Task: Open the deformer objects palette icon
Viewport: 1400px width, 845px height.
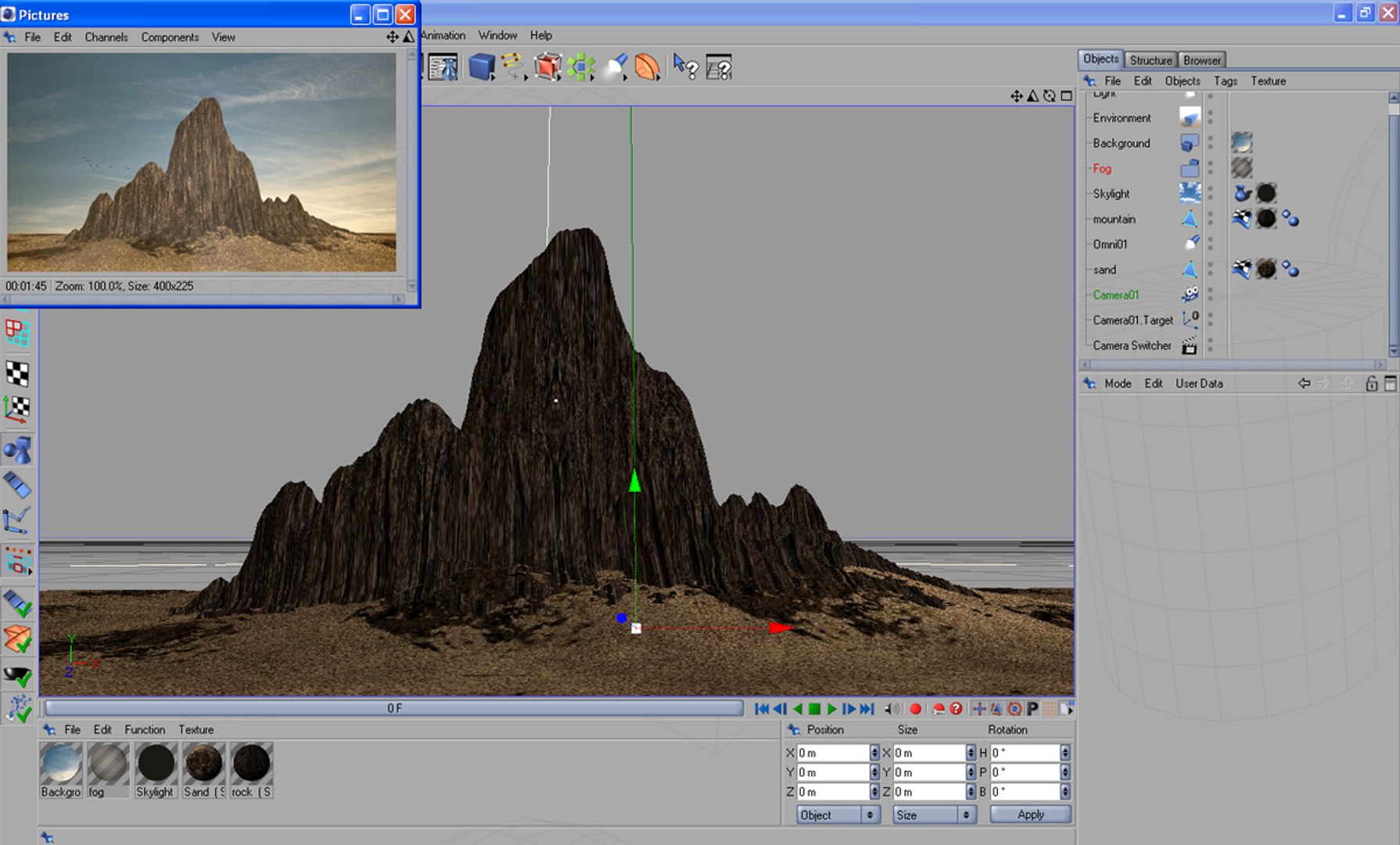Action: pos(647,67)
